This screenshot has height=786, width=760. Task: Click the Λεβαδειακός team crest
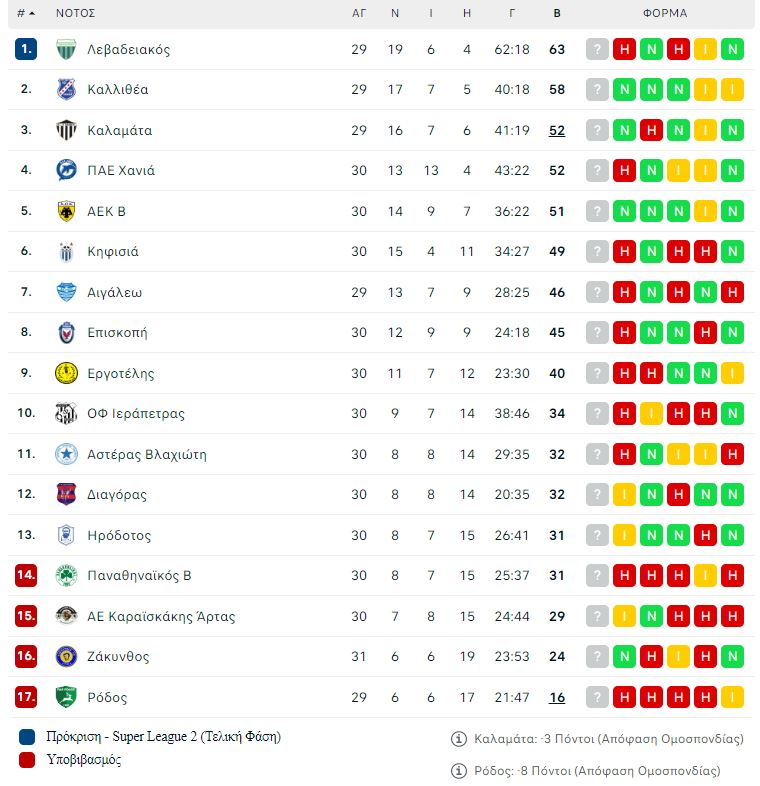66,49
